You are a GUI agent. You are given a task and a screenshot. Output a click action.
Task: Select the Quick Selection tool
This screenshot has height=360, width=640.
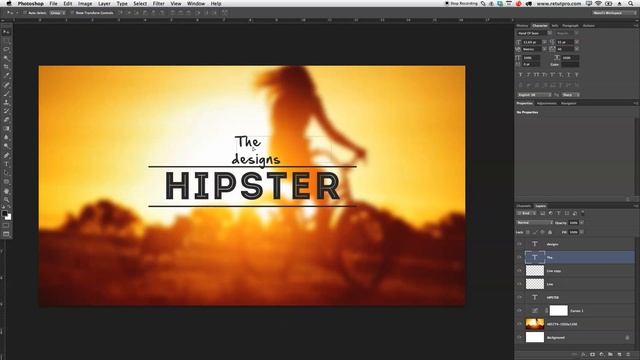click(x=6, y=58)
